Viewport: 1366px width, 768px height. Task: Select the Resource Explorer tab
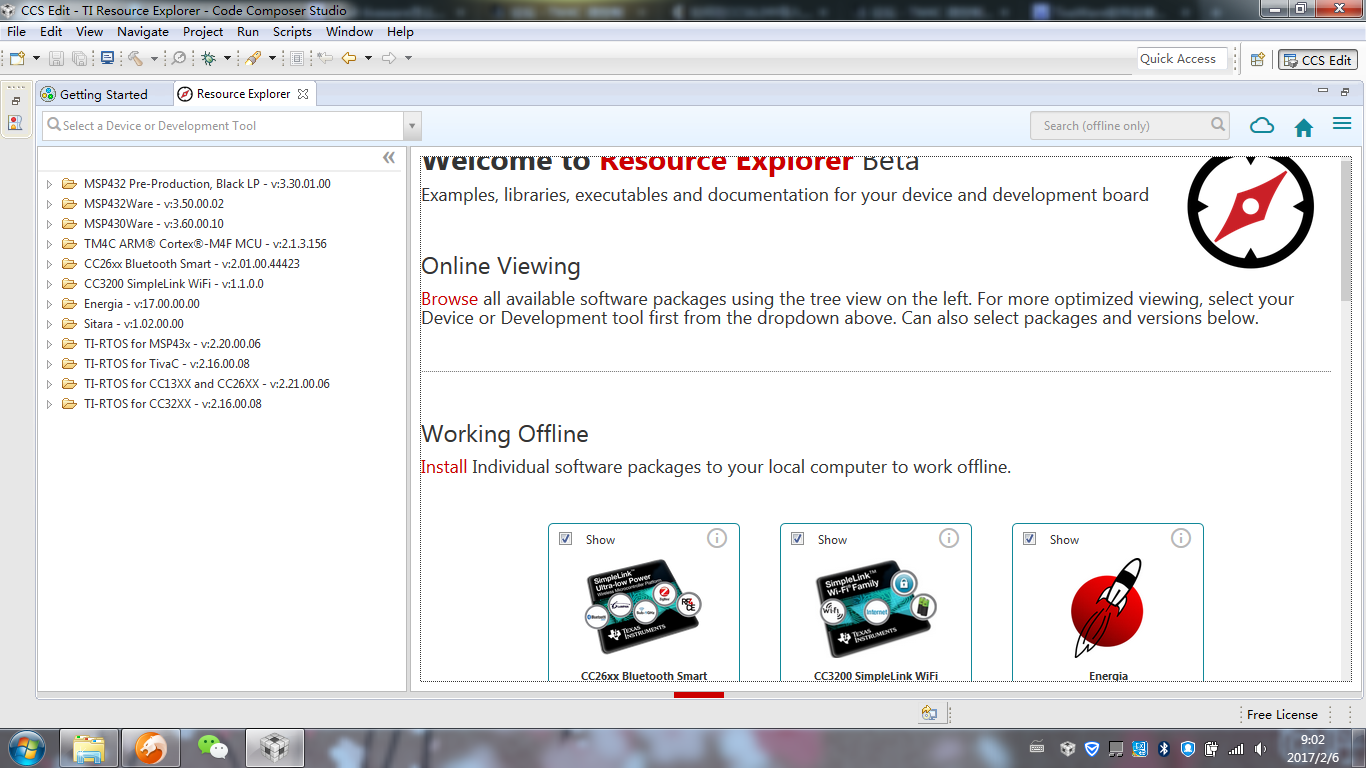pyautogui.click(x=243, y=94)
